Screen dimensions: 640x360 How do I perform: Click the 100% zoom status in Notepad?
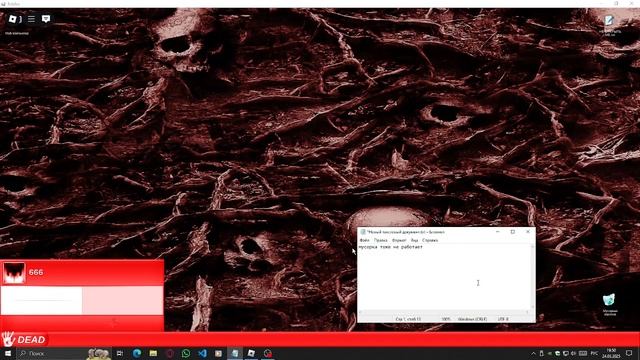pos(446,319)
